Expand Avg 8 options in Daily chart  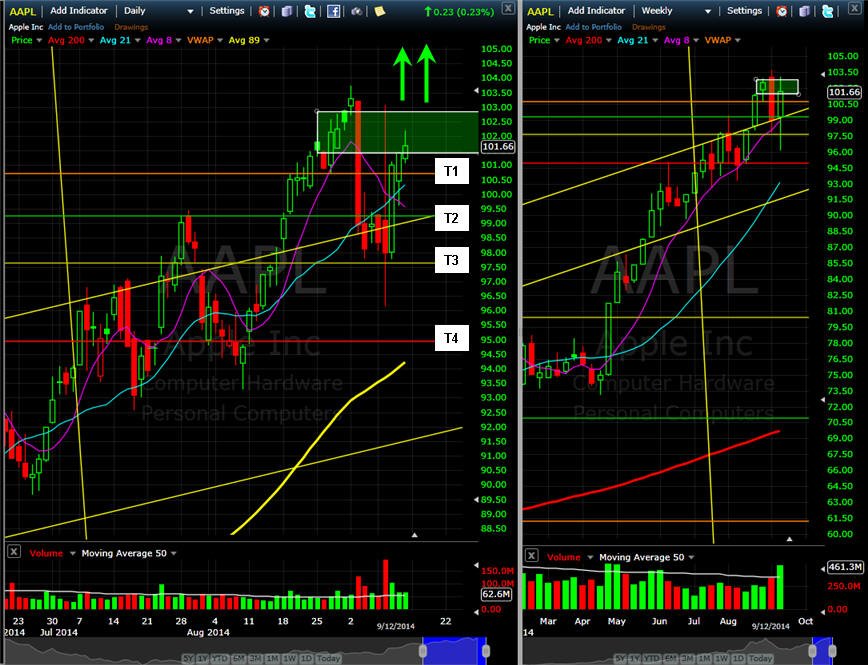(x=178, y=40)
